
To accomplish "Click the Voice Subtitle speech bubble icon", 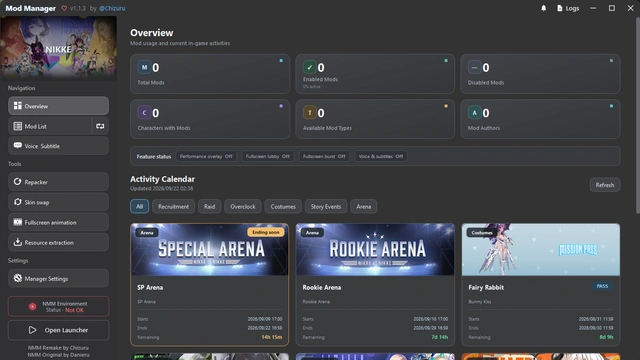I will pos(18,145).
